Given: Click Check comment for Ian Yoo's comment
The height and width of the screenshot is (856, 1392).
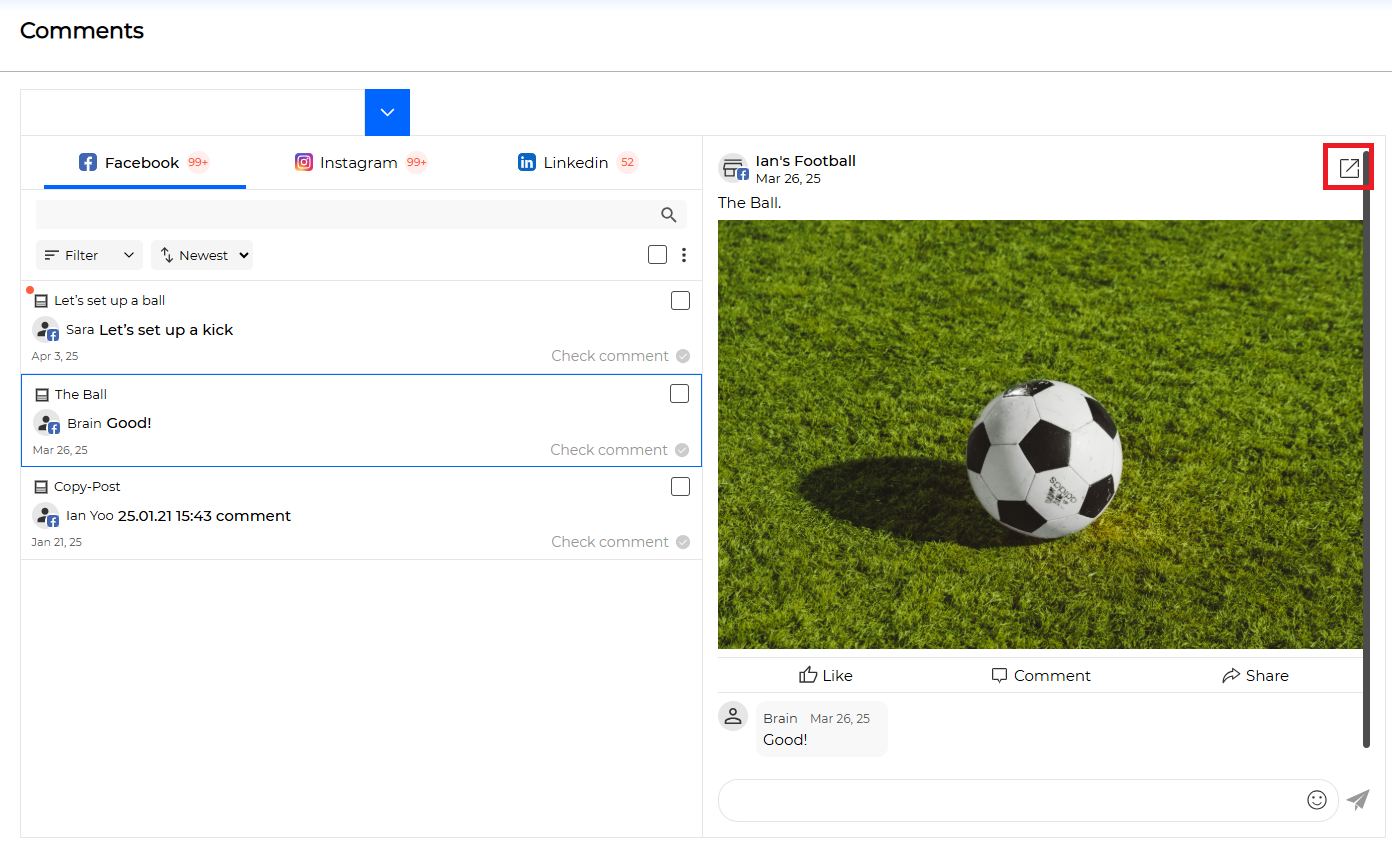Looking at the screenshot, I should pyautogui.click(x=610, y=542).
